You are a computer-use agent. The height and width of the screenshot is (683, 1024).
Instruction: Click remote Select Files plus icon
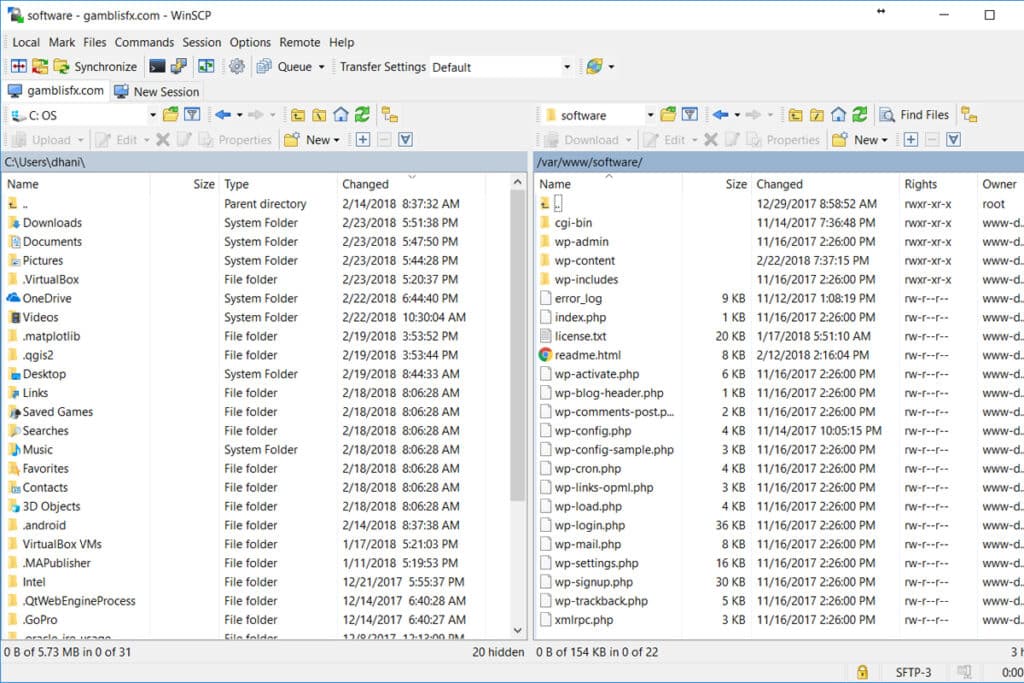[911, 140]
